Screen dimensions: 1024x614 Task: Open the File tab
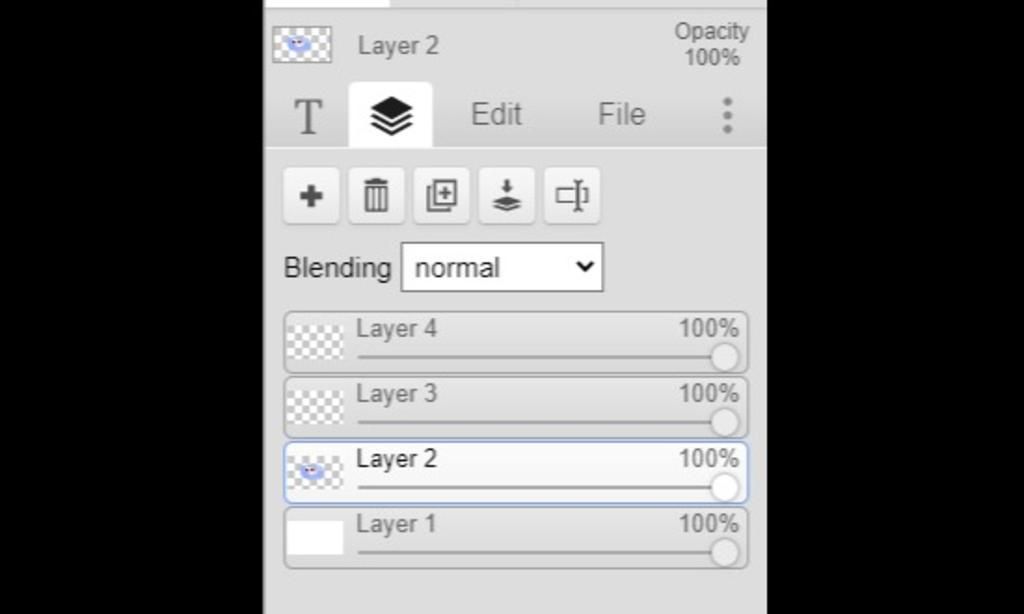point(621,114)
